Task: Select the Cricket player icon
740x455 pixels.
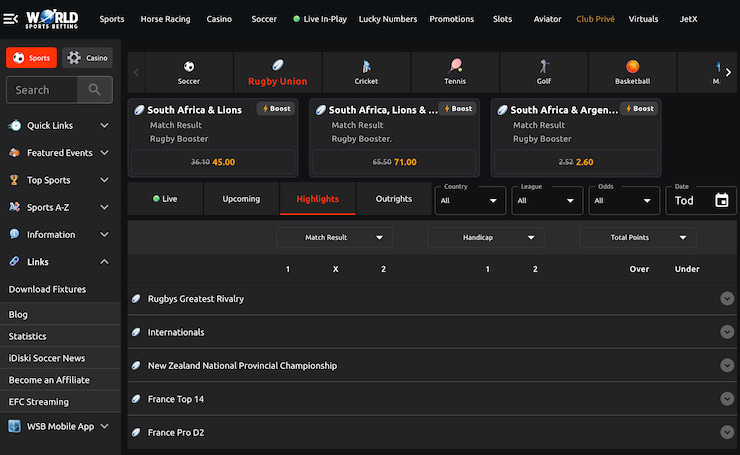Action: tap(366, 67)
